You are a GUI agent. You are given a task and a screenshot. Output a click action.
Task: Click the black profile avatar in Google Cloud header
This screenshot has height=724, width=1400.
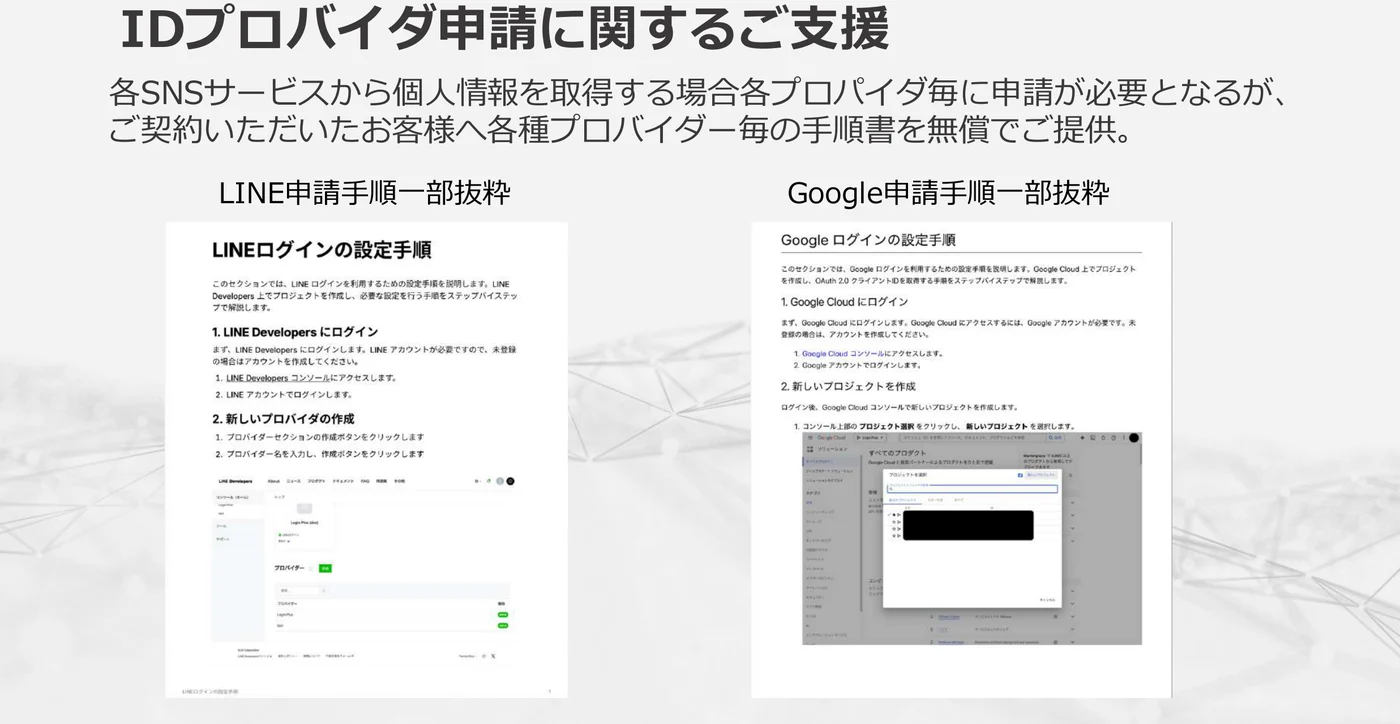pos(1133,438)
